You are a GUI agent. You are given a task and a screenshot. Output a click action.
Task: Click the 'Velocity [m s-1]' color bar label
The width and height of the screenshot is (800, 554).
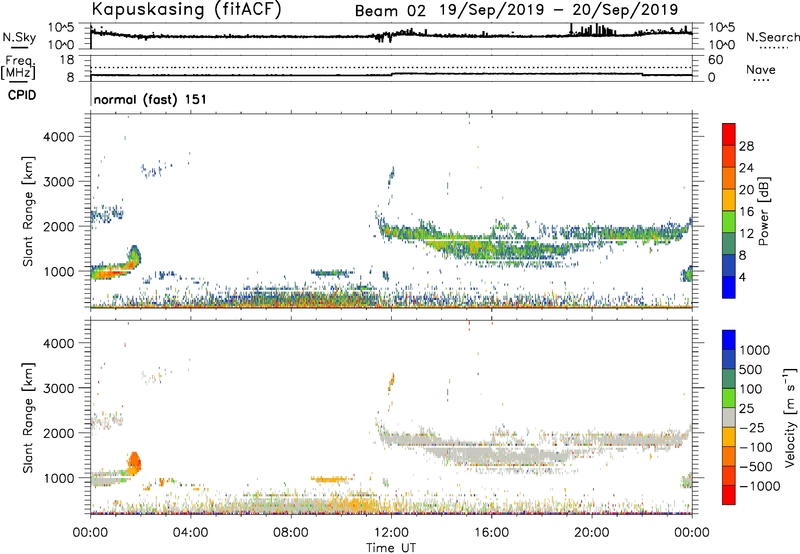click(790, 417)
